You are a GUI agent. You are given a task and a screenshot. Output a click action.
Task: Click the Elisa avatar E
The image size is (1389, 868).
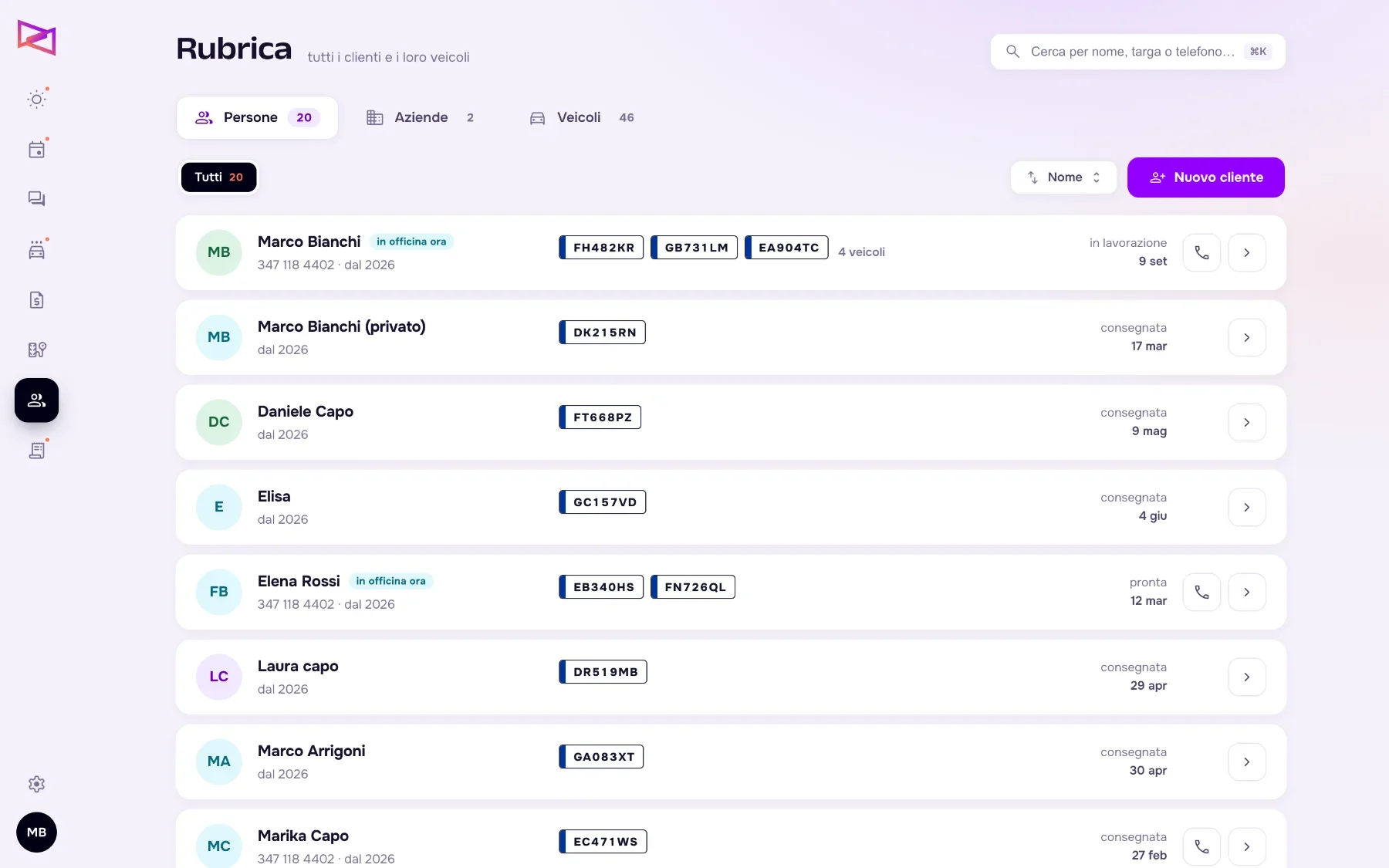click(219, 507)
